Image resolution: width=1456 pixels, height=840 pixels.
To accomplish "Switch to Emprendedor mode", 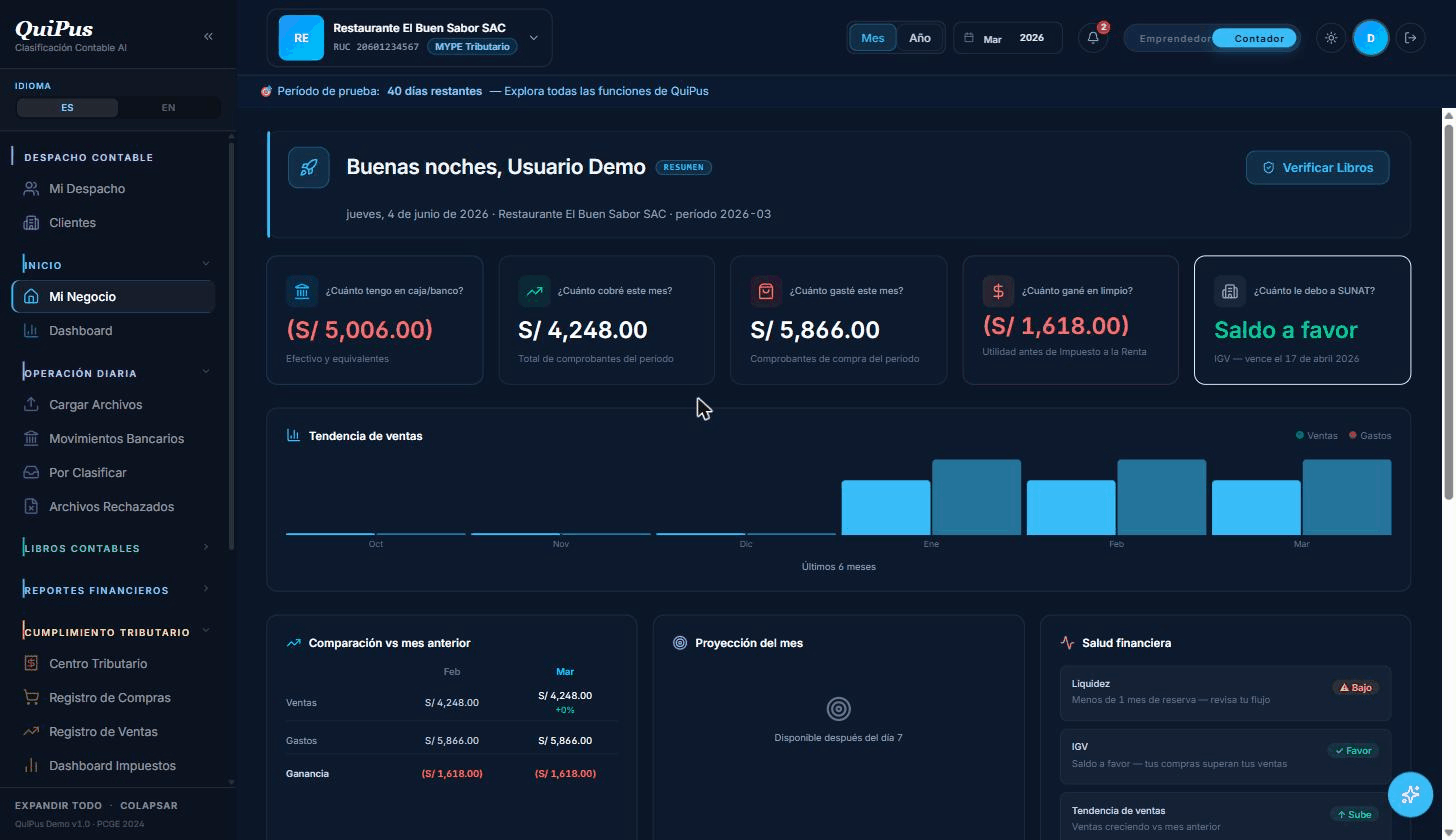I will [1174, 38].
